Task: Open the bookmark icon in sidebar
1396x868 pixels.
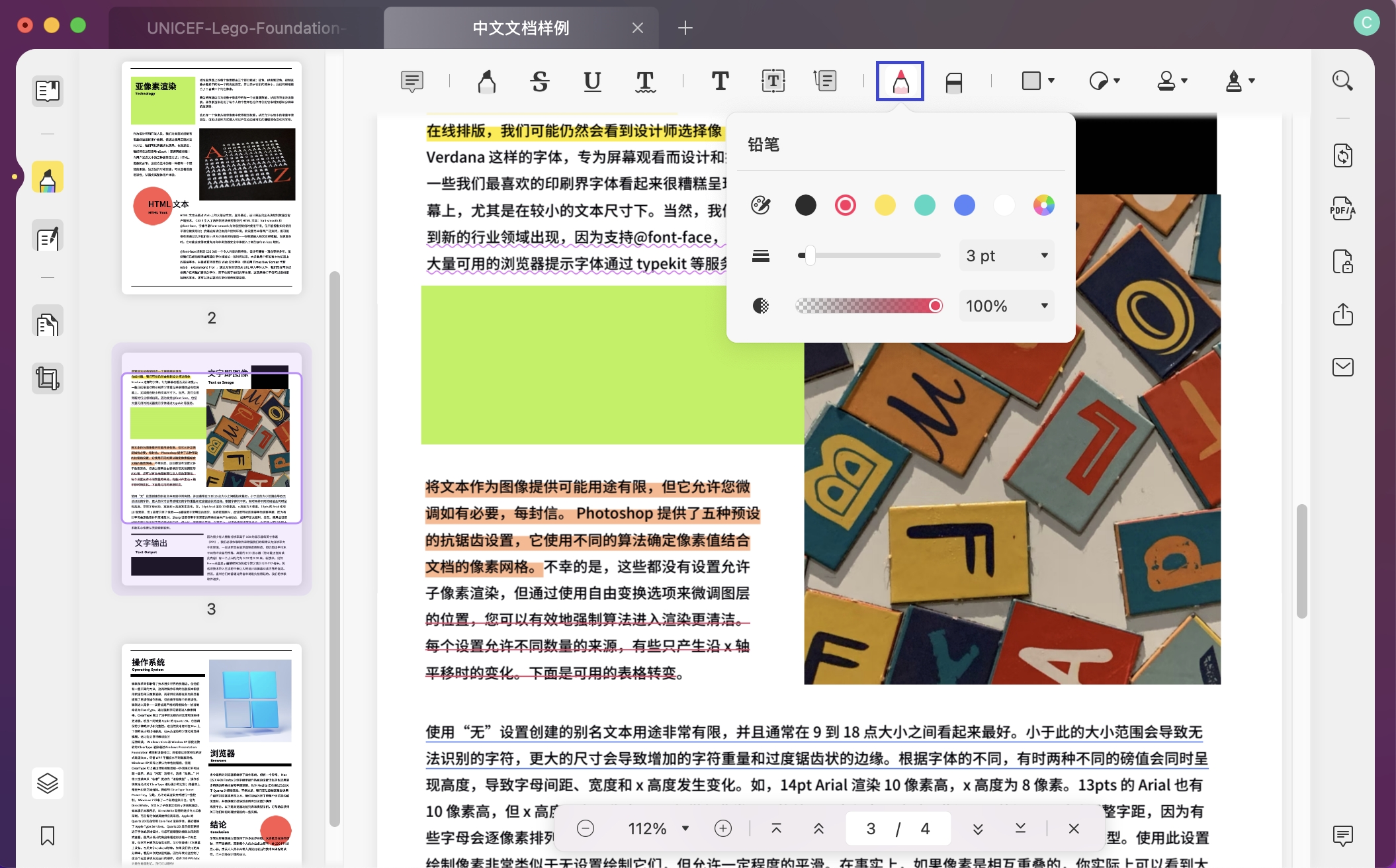Action: 48,836
